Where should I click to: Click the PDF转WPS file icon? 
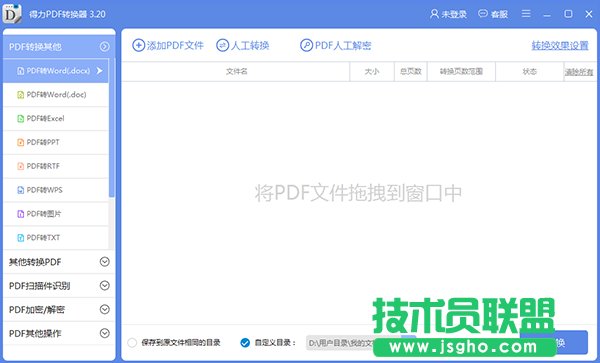21,190
